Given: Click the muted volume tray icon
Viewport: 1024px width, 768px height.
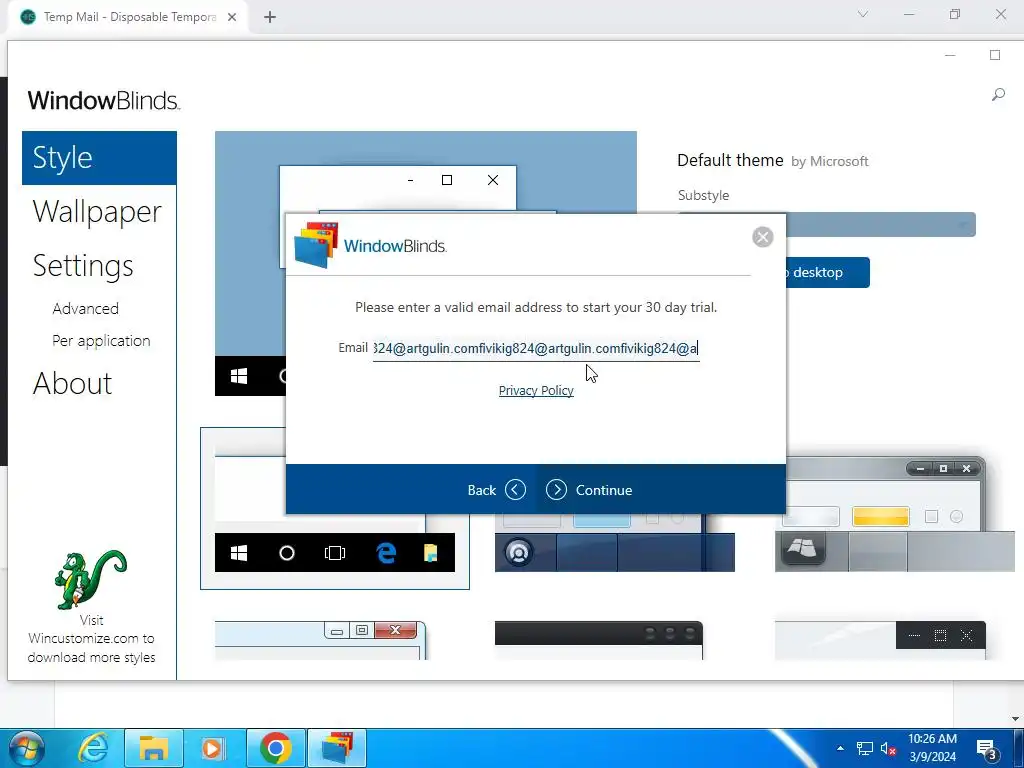Looking at the screenshot, I should [888, 748].
